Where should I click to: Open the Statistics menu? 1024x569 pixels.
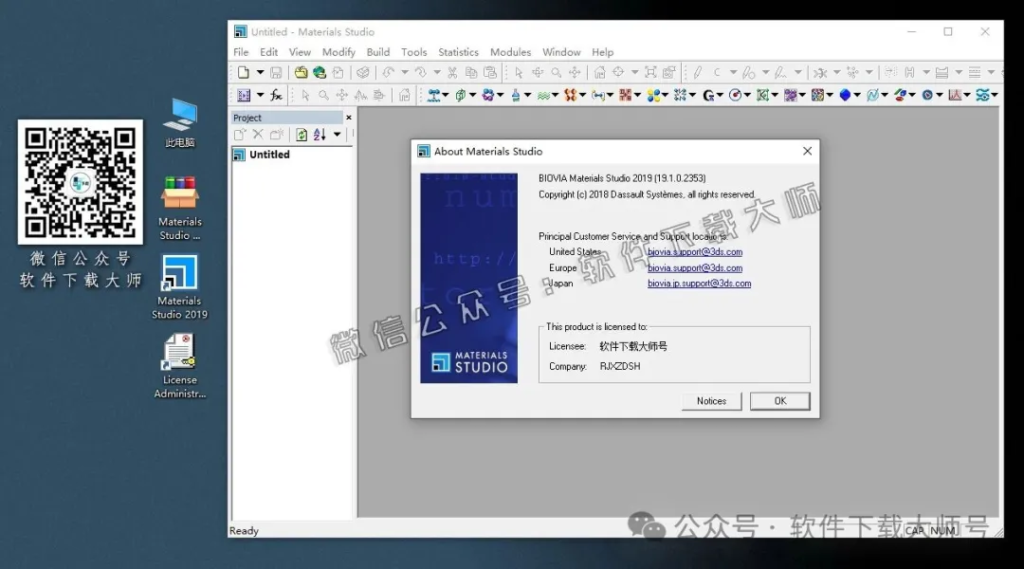tap(458, 52)
